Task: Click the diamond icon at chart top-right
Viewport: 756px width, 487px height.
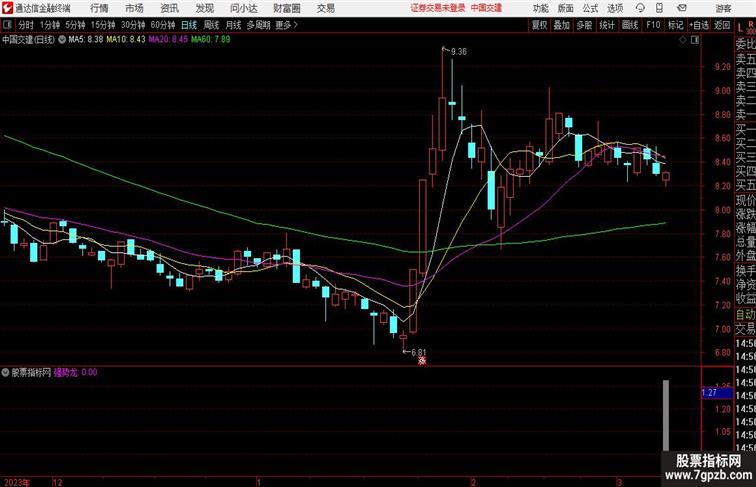Action: click(x=683, y=40)
